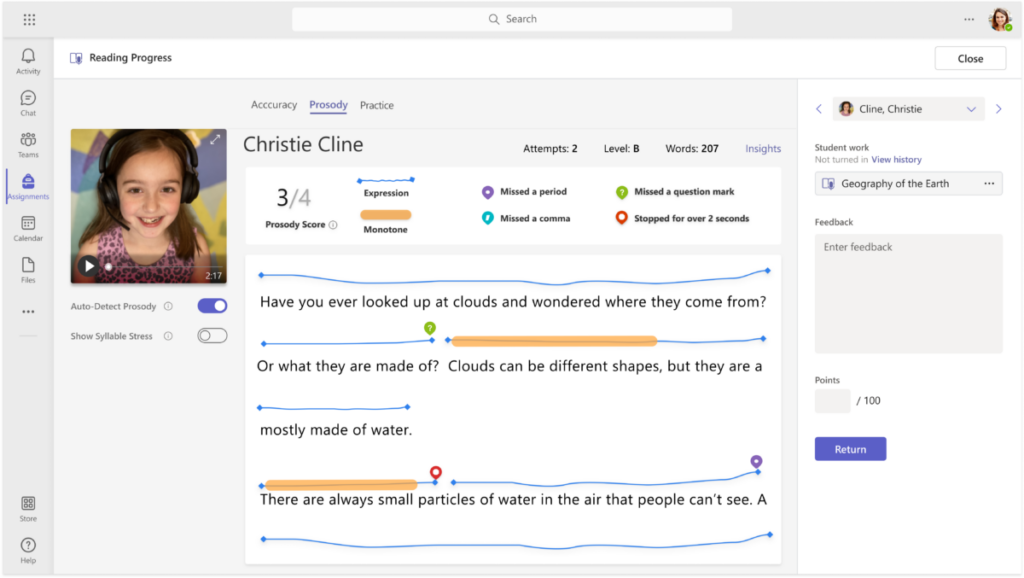The height and width of the screenshot is (578, 1024).
Task: Open Files from the left rail
Action: point(27,266)
